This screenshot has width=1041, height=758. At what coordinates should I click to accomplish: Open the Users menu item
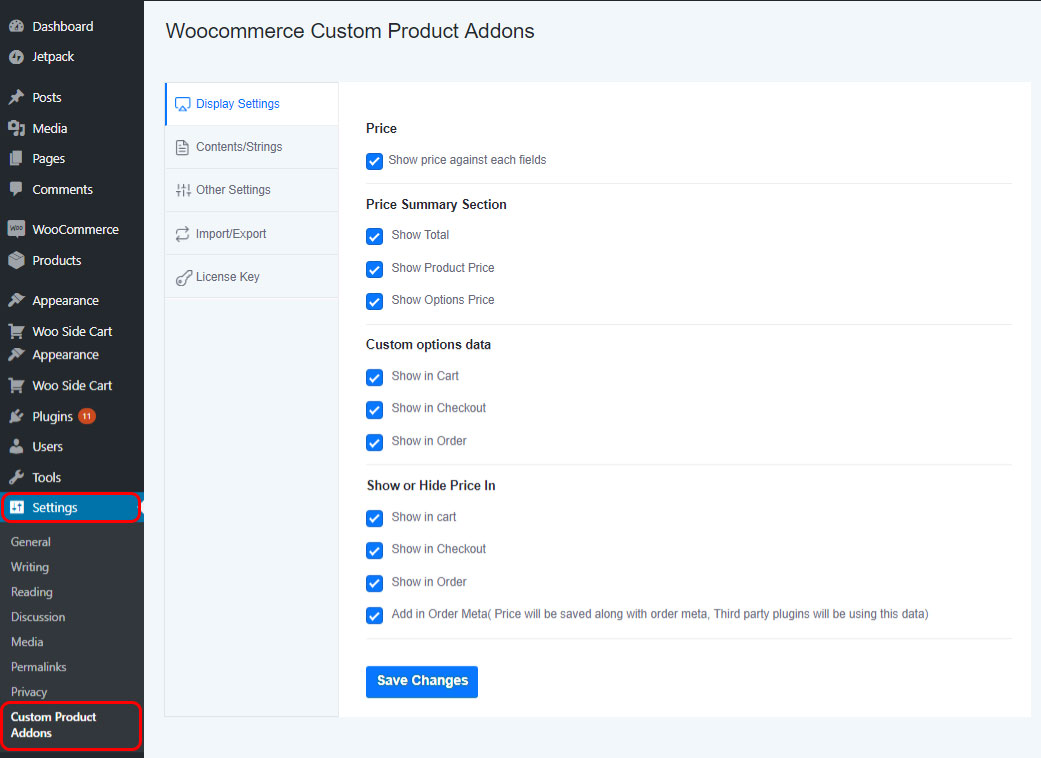(x=72, y=447)
